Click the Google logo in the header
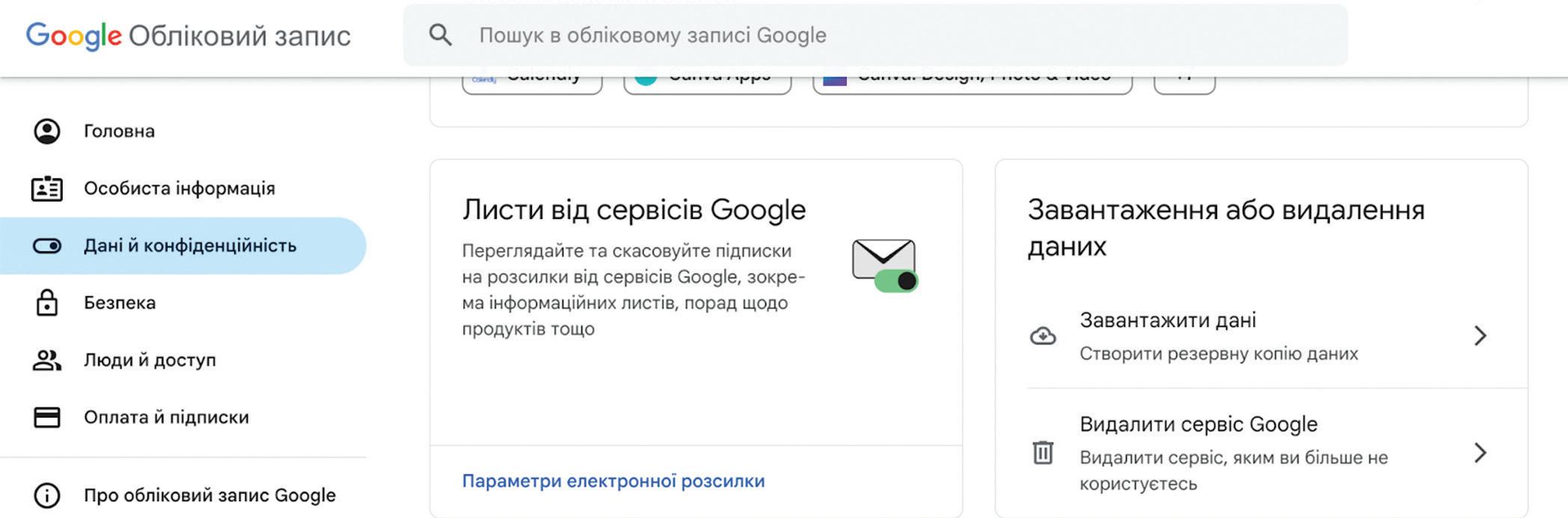This screenshot has width=1568, height=518. click(x=74, y=36)
